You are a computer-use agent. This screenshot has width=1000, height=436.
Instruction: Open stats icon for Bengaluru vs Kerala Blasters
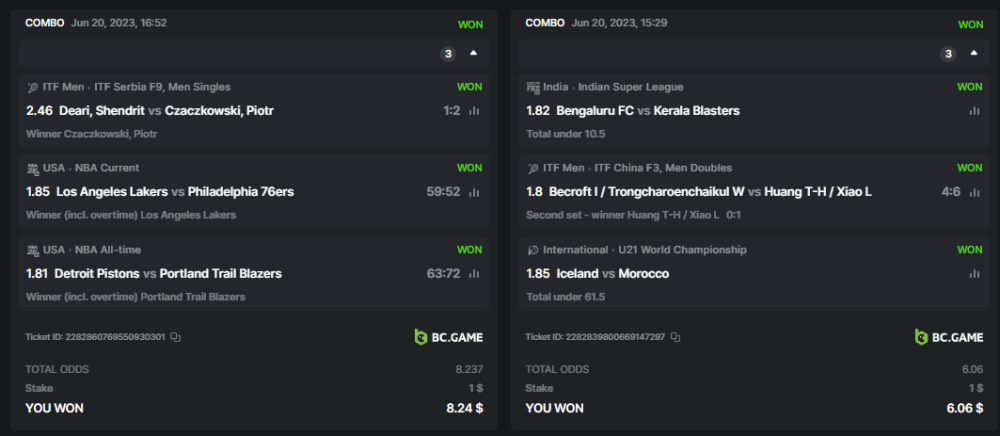[974, 111]
